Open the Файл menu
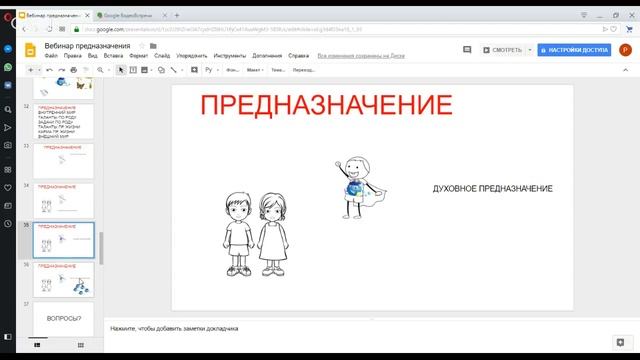The image size is (640, 360). point(51,56)
